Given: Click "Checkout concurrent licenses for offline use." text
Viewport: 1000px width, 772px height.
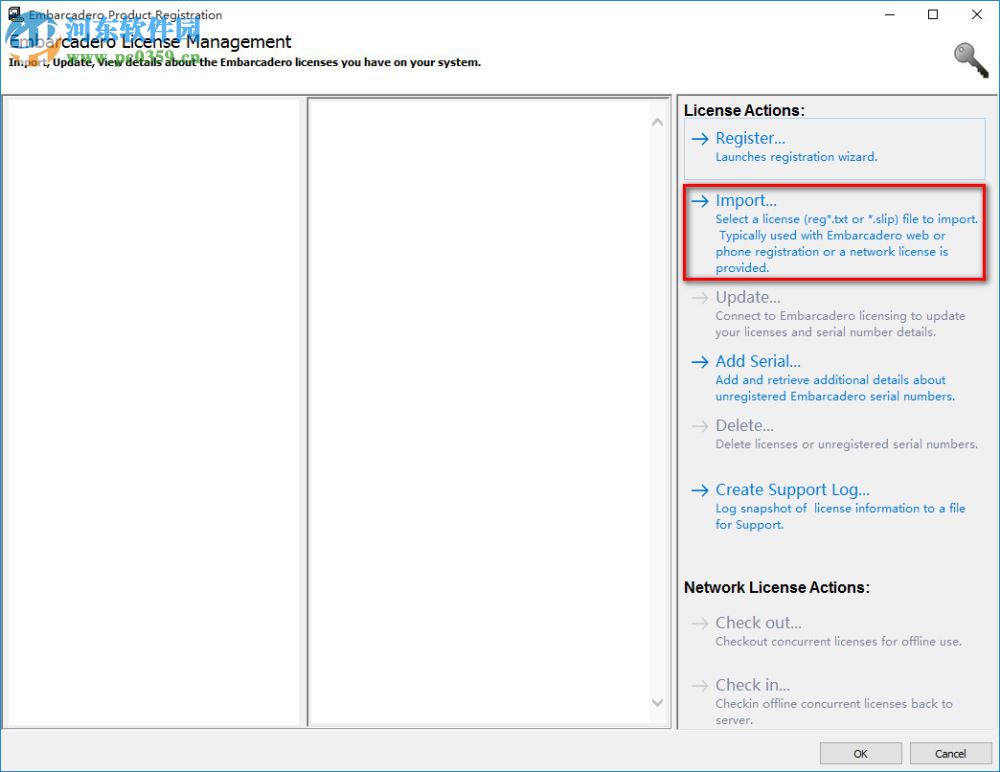Looking at the screenshot, I should click(838, 642).
